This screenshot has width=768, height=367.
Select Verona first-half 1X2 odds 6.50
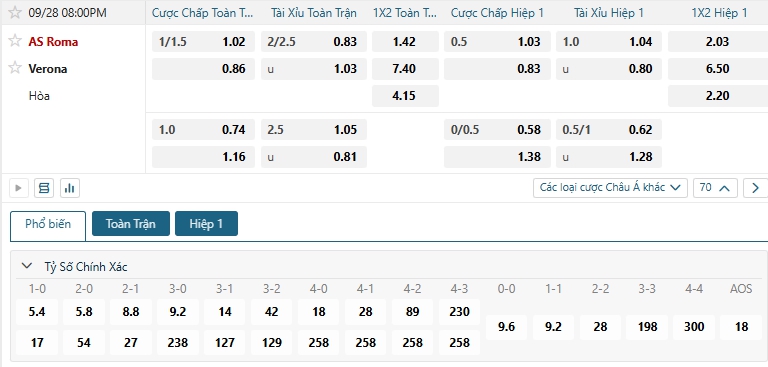tap(718, 69)
